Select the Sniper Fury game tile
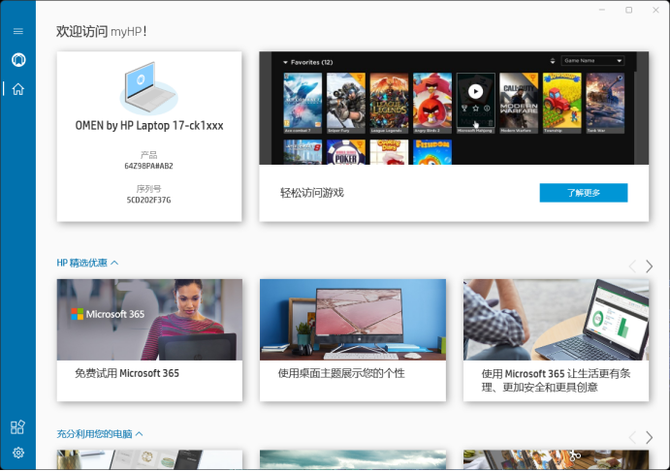The width and height of the screenshot is (670, 471). [x=346, y=103]
